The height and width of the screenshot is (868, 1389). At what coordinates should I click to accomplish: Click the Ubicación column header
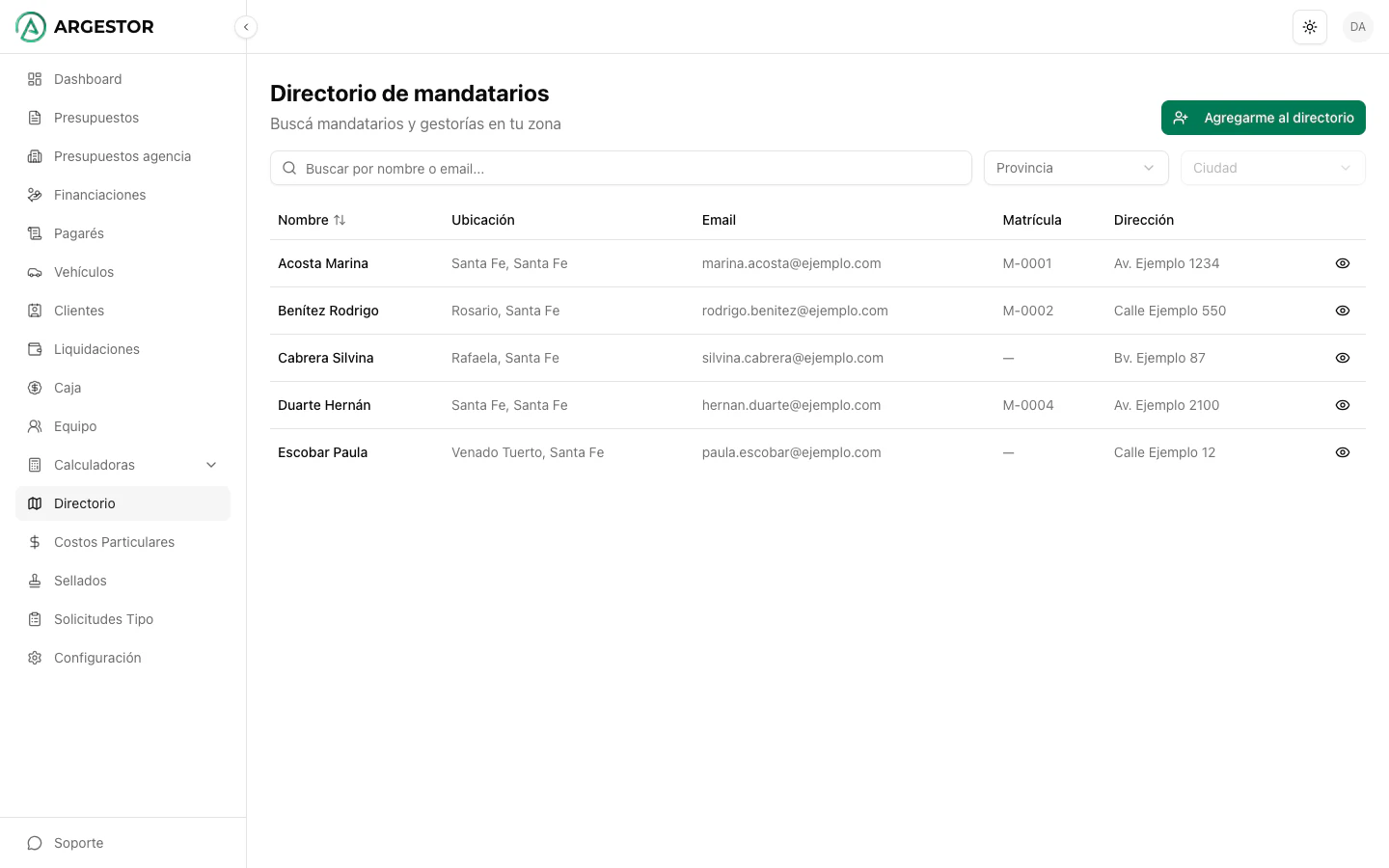tap(483, 220)
